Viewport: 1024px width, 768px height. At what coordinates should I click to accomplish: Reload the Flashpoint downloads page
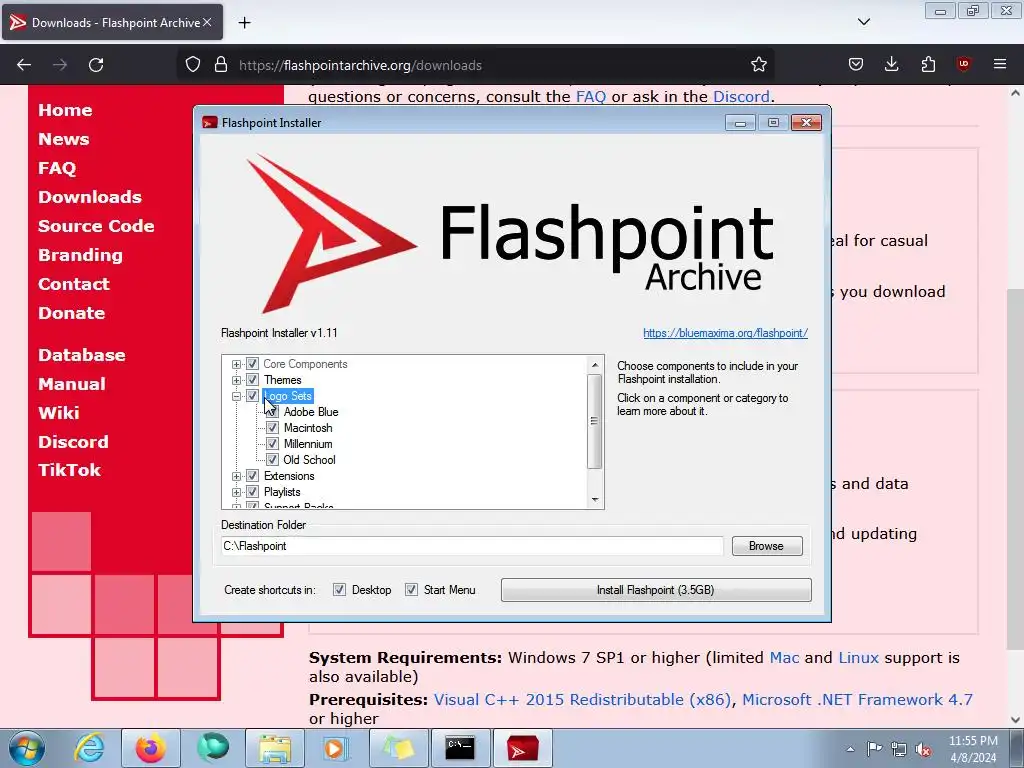coord(96,65)
